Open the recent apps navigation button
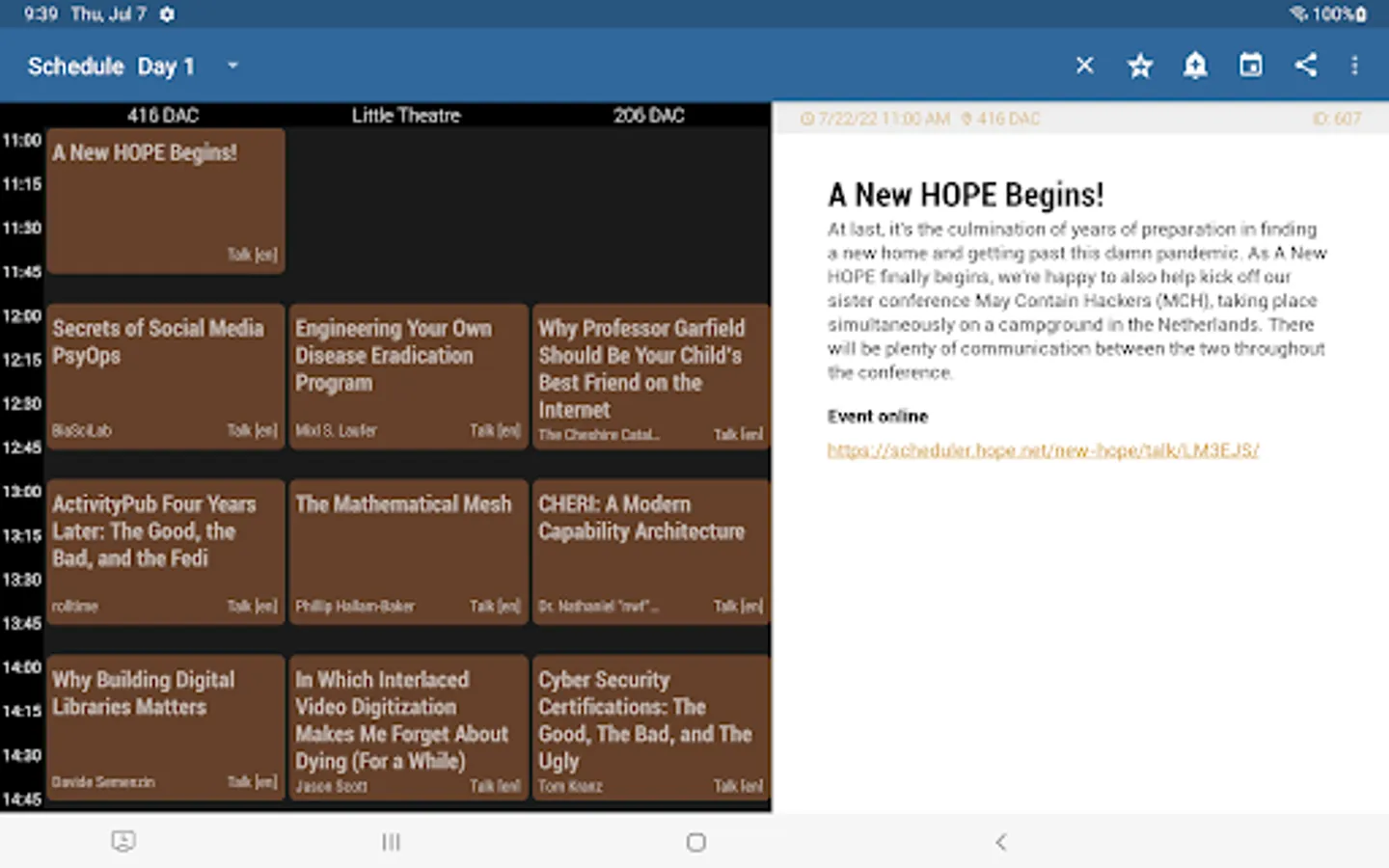 [x=391, y=842]
